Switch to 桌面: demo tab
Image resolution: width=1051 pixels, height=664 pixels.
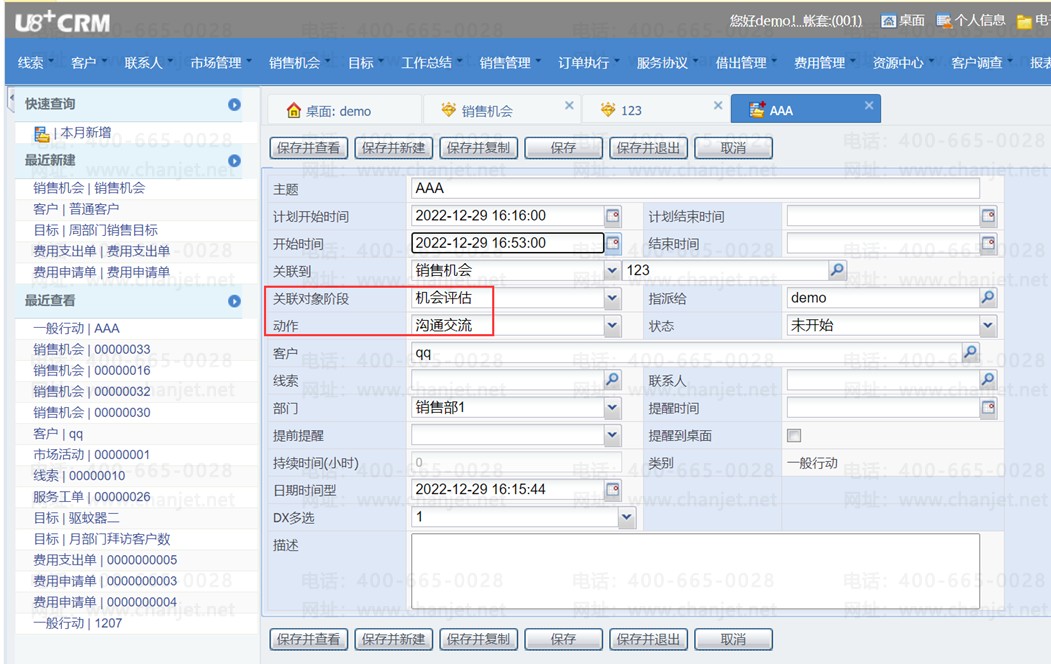click(345, 110)
